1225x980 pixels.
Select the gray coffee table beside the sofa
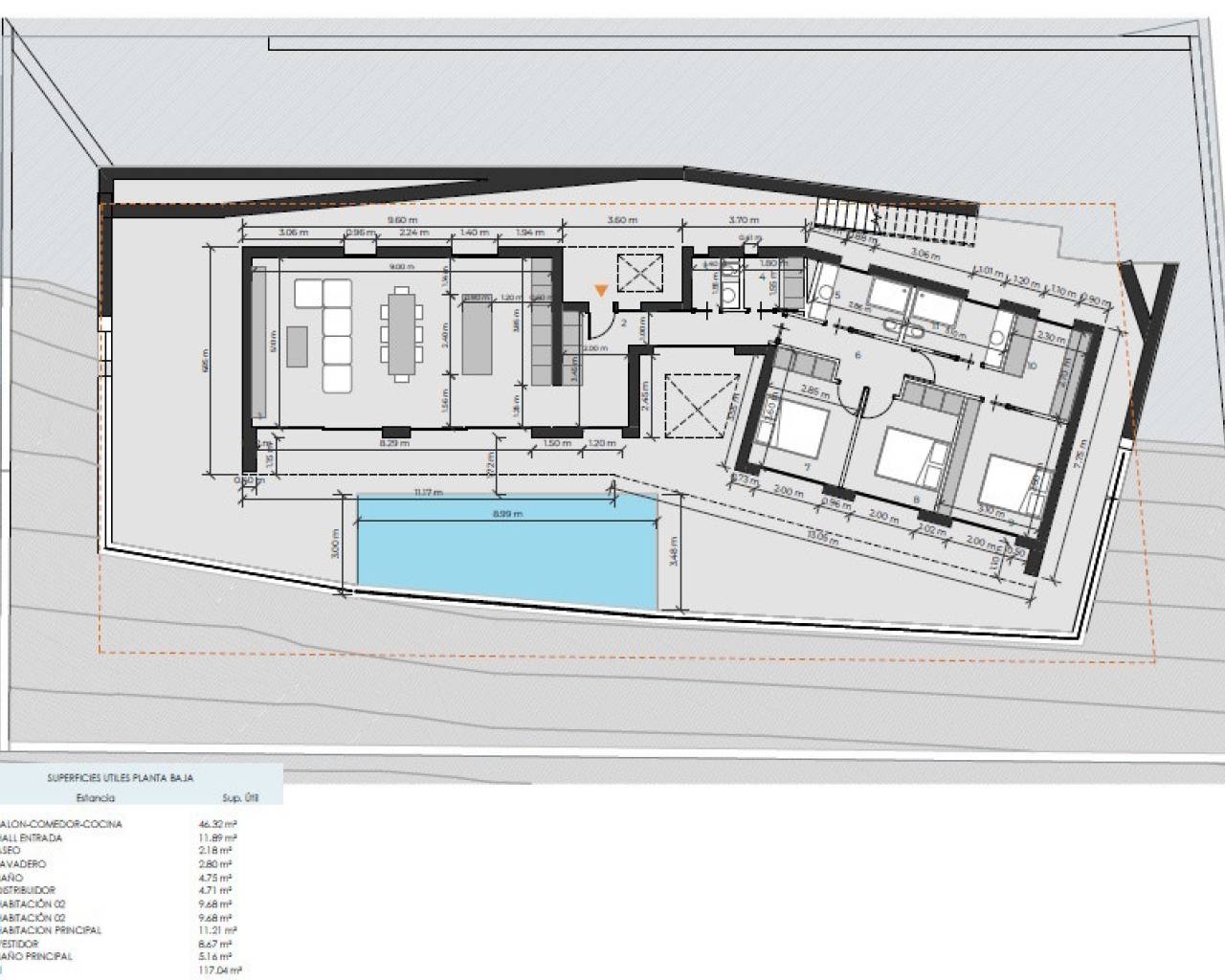tap(296, 346)
